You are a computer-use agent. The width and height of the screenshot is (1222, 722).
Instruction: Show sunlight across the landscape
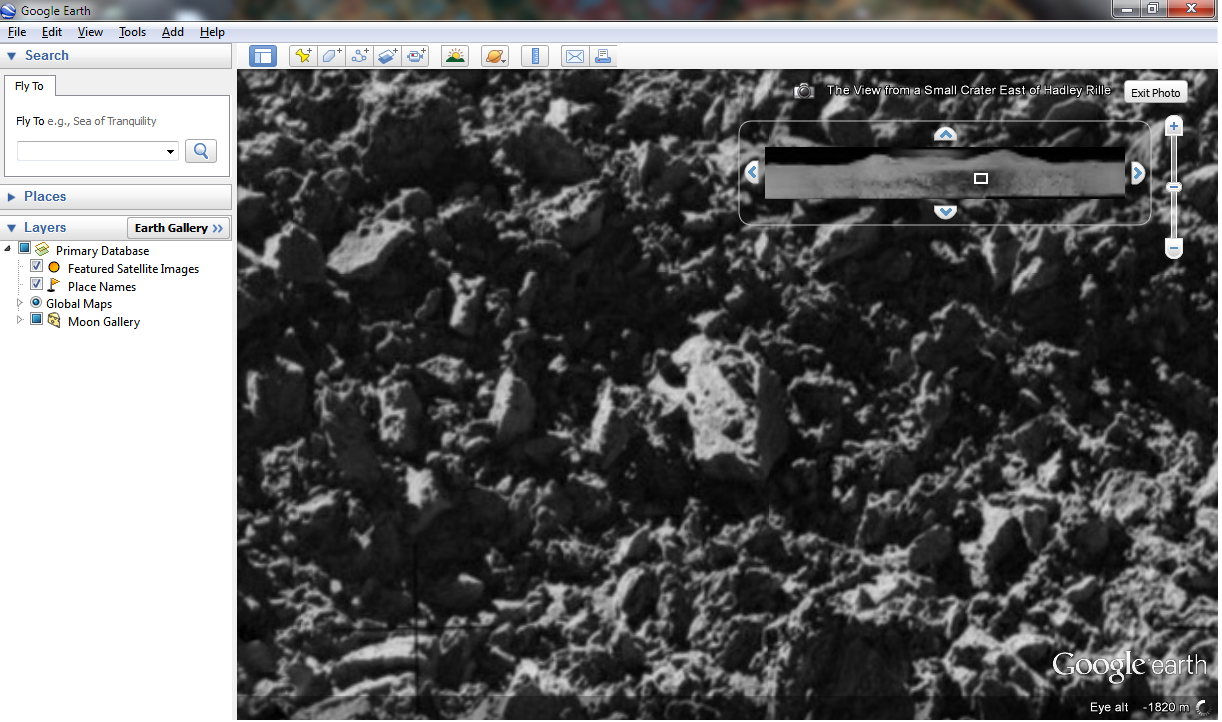455,56
